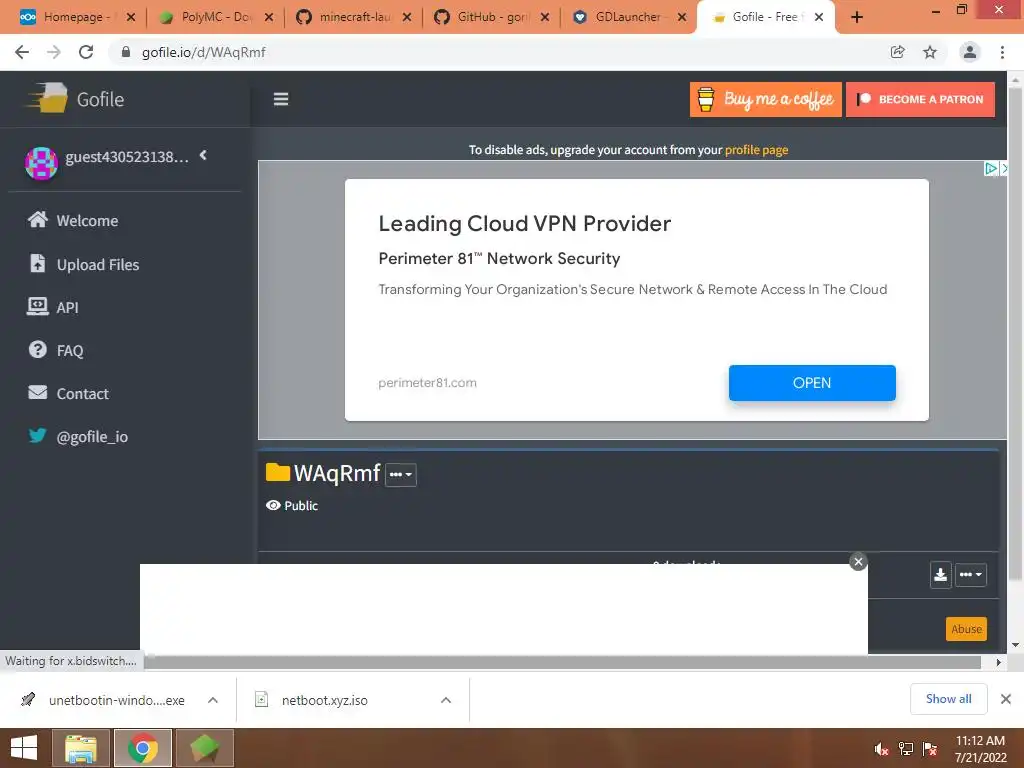Click the Upload Files icon

coord(37,264)
